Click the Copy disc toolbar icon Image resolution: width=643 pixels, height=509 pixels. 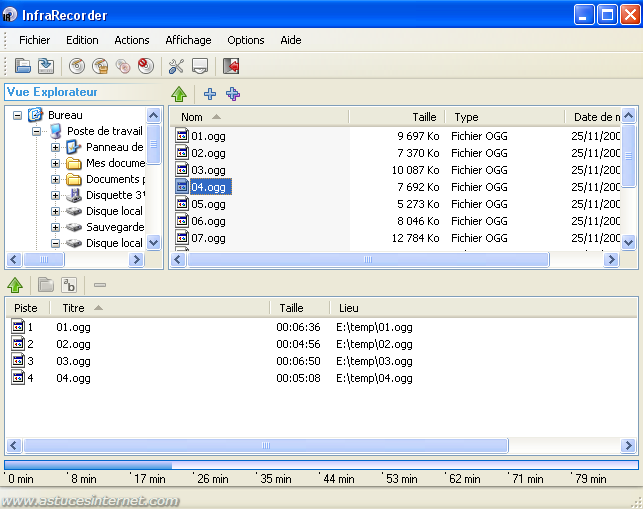point(123,66)
